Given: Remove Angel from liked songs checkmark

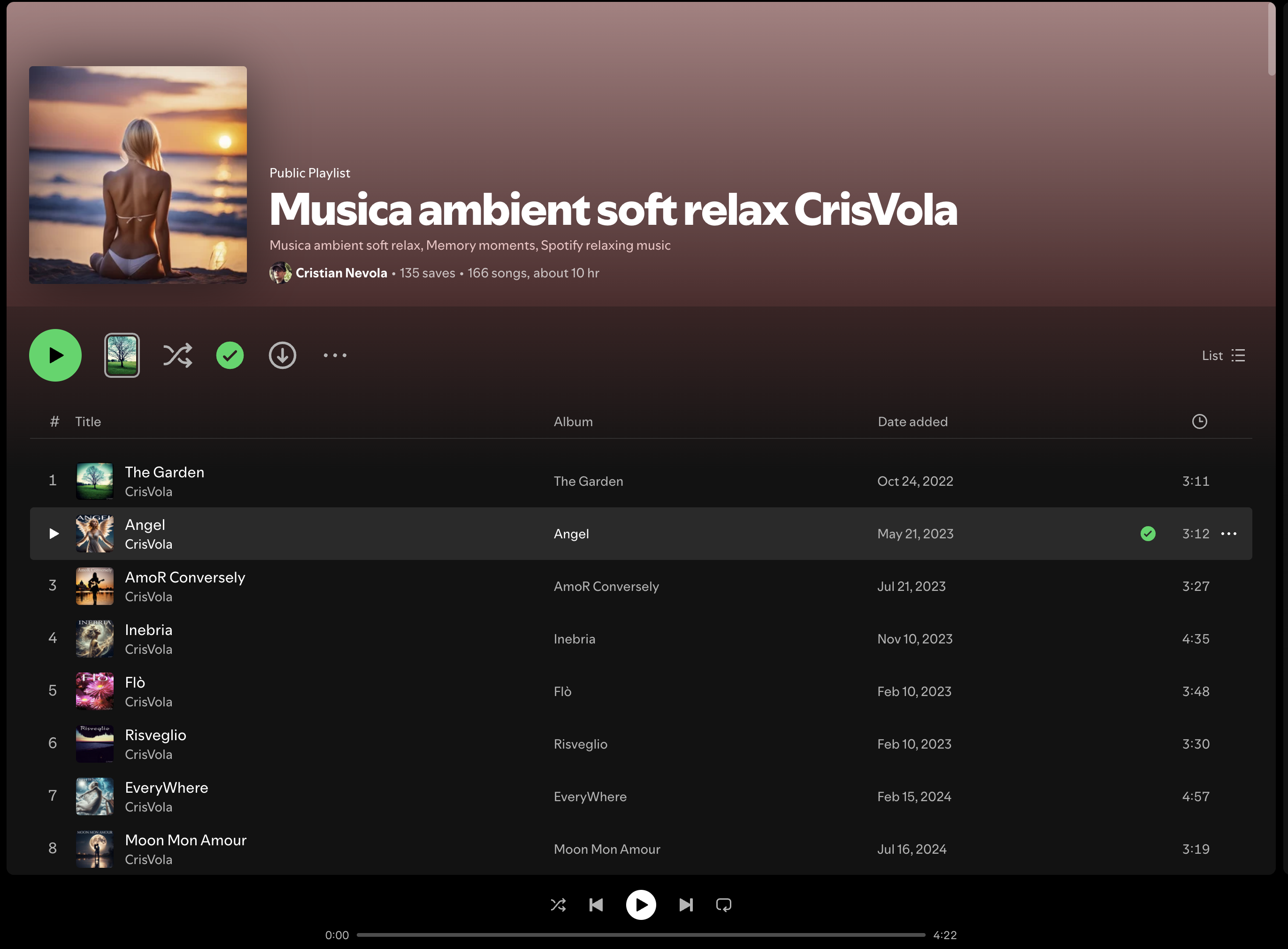Looking at the screenshot, I should pyautogui.click(x=1148, y=534).
